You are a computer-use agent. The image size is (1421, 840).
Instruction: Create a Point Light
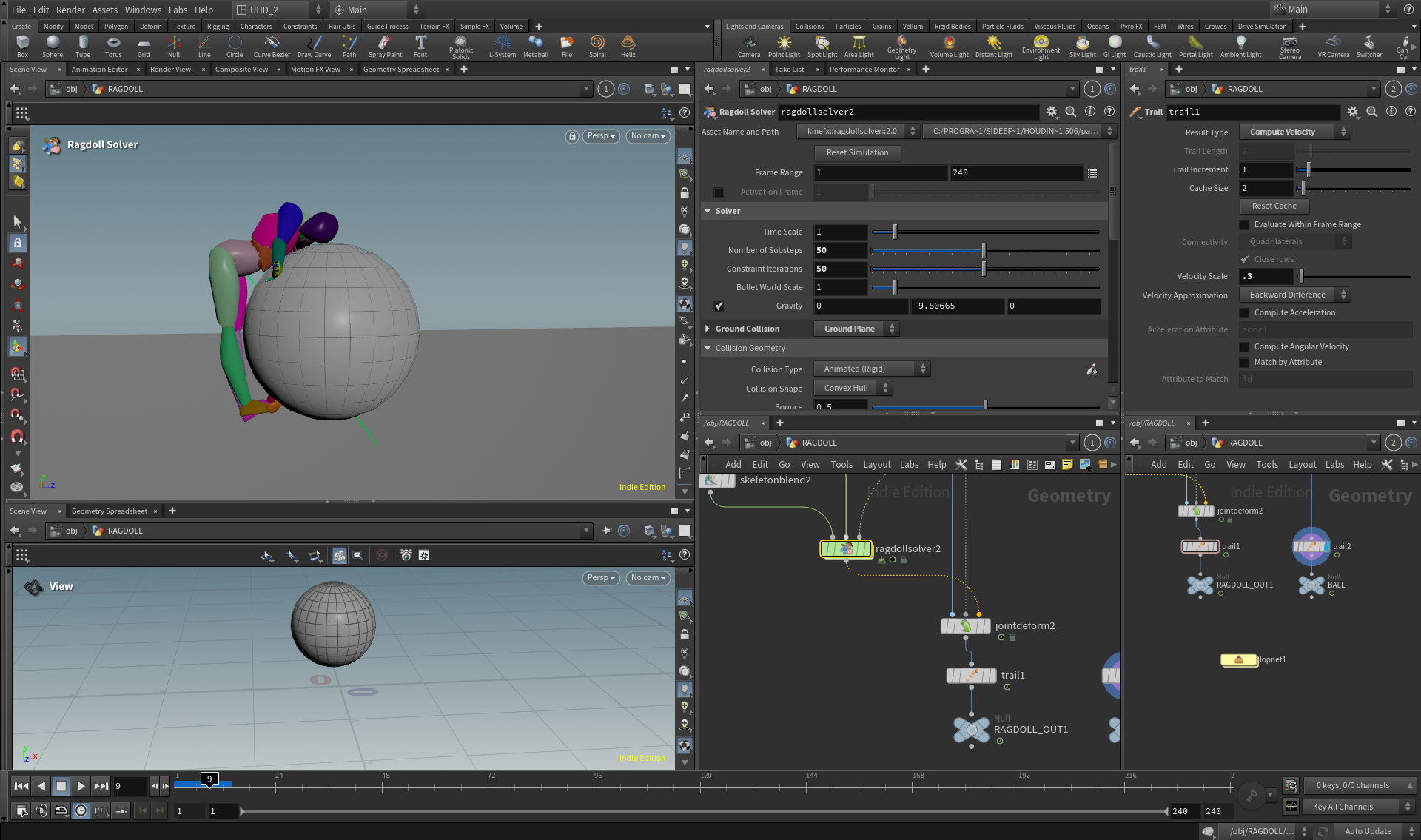[784, 46]
